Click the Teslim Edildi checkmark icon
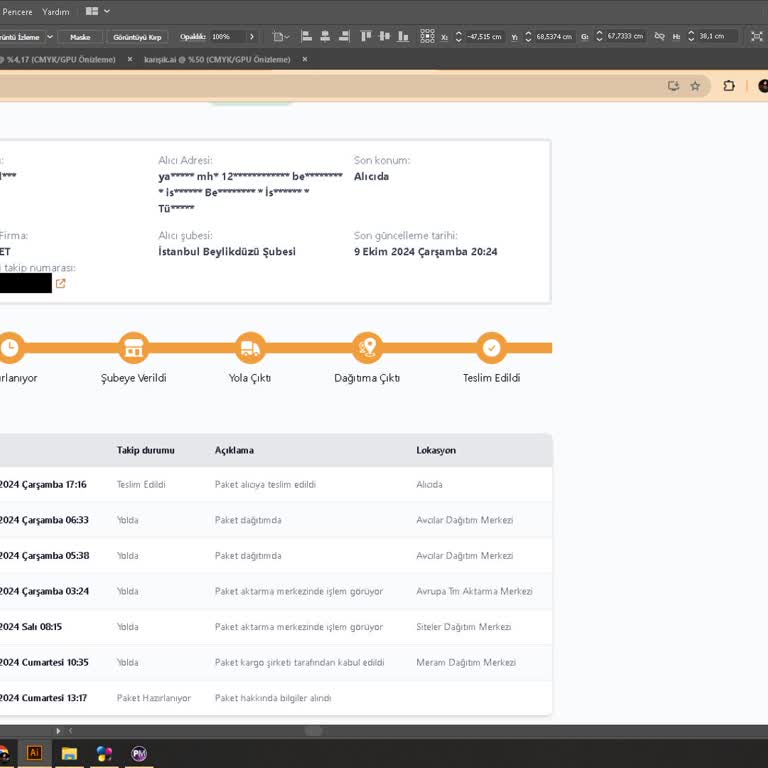The image size is (768, 768). click(491, 348)
